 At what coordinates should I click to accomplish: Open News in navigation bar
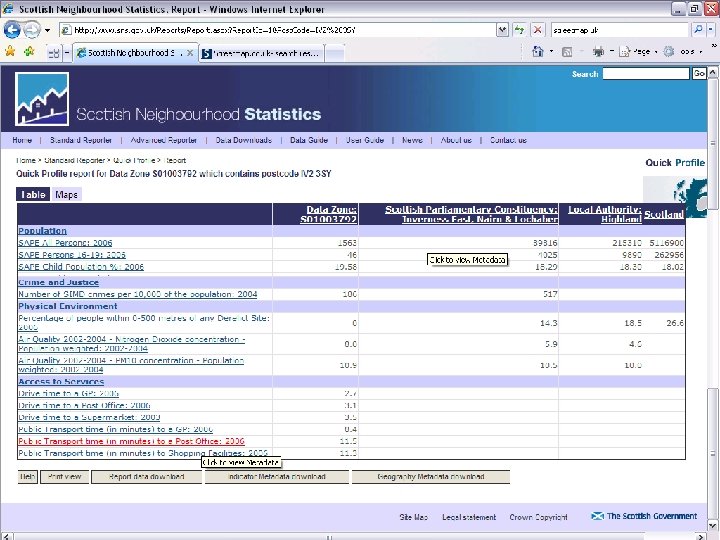pyautogui.click(x=412, y=140)
